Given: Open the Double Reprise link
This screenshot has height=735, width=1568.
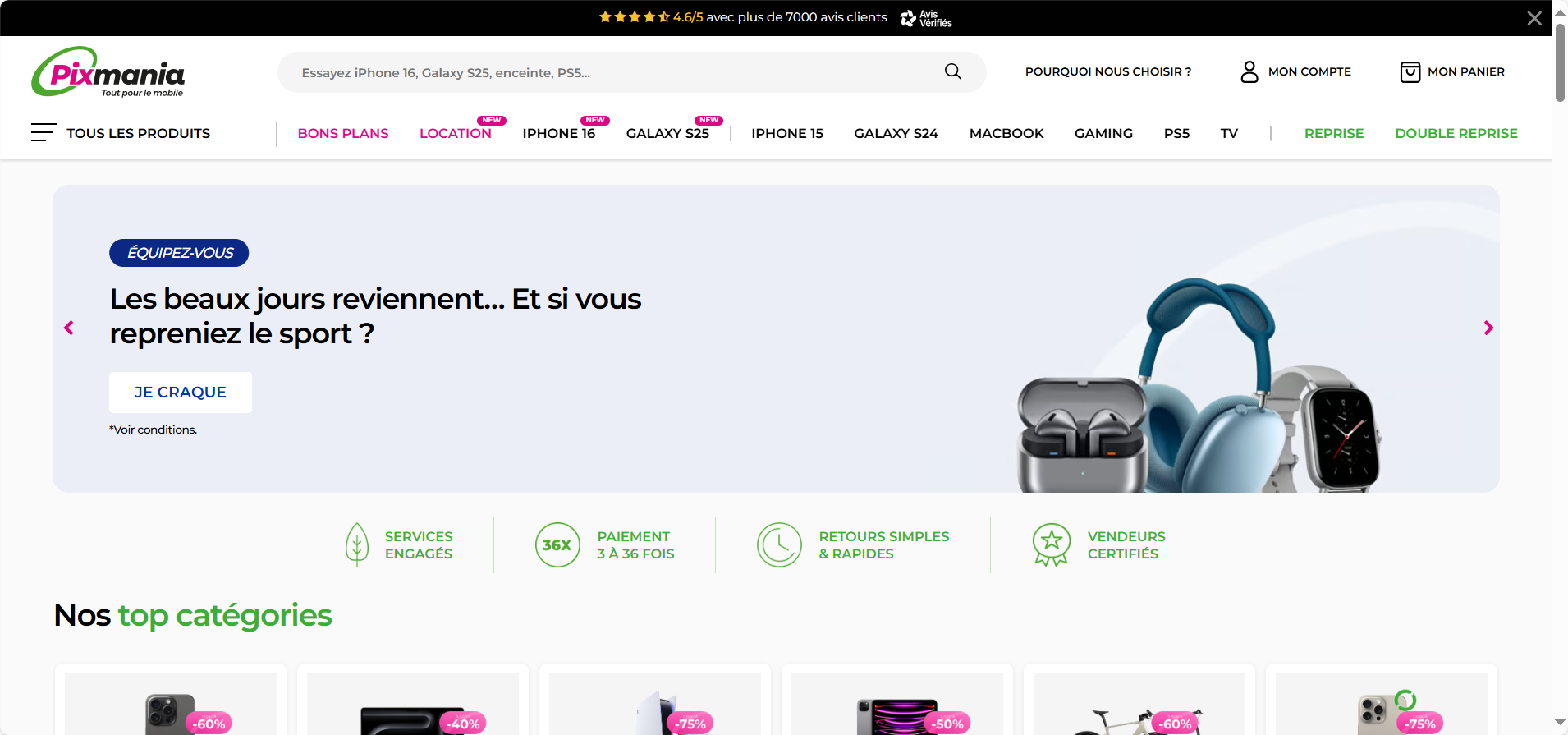Looking at the screenshot, I should point(1456,133).
